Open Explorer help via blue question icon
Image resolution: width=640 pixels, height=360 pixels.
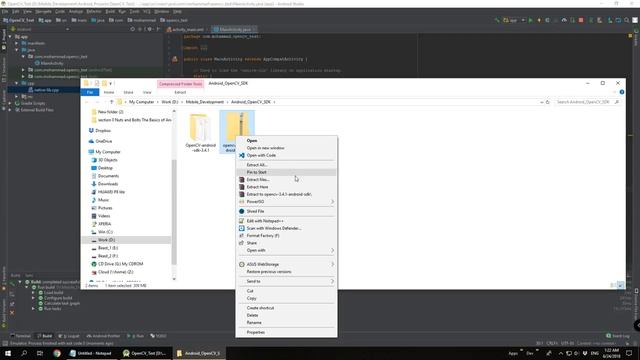622,92
